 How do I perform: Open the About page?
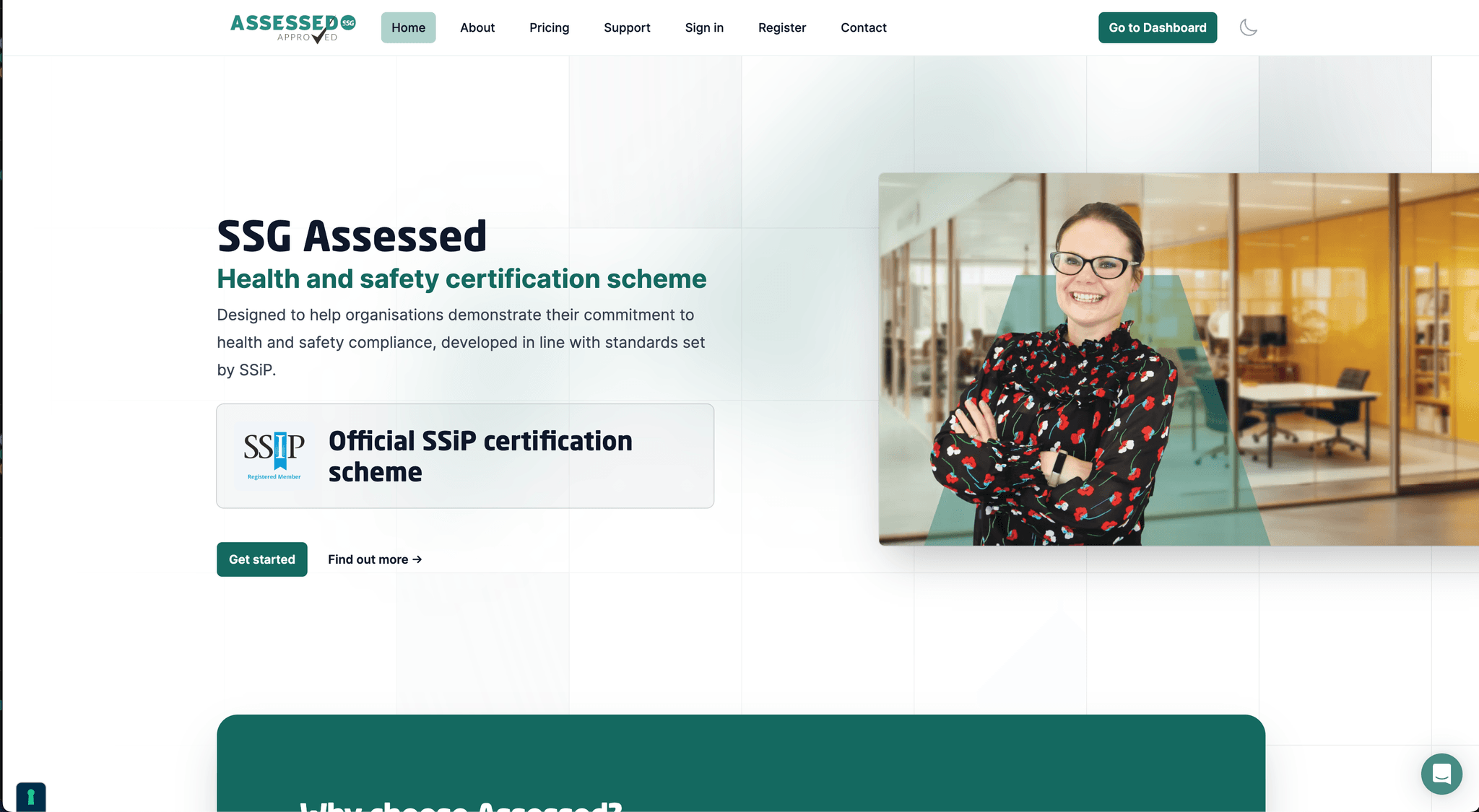click(477, 27)
